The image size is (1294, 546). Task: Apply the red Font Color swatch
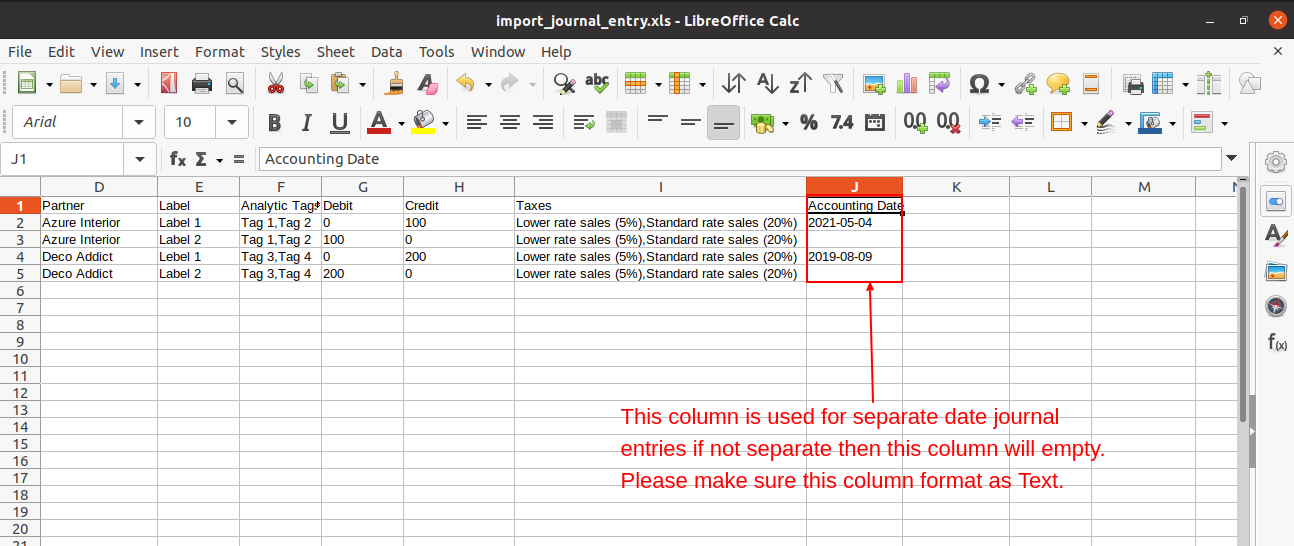point(379,122)
